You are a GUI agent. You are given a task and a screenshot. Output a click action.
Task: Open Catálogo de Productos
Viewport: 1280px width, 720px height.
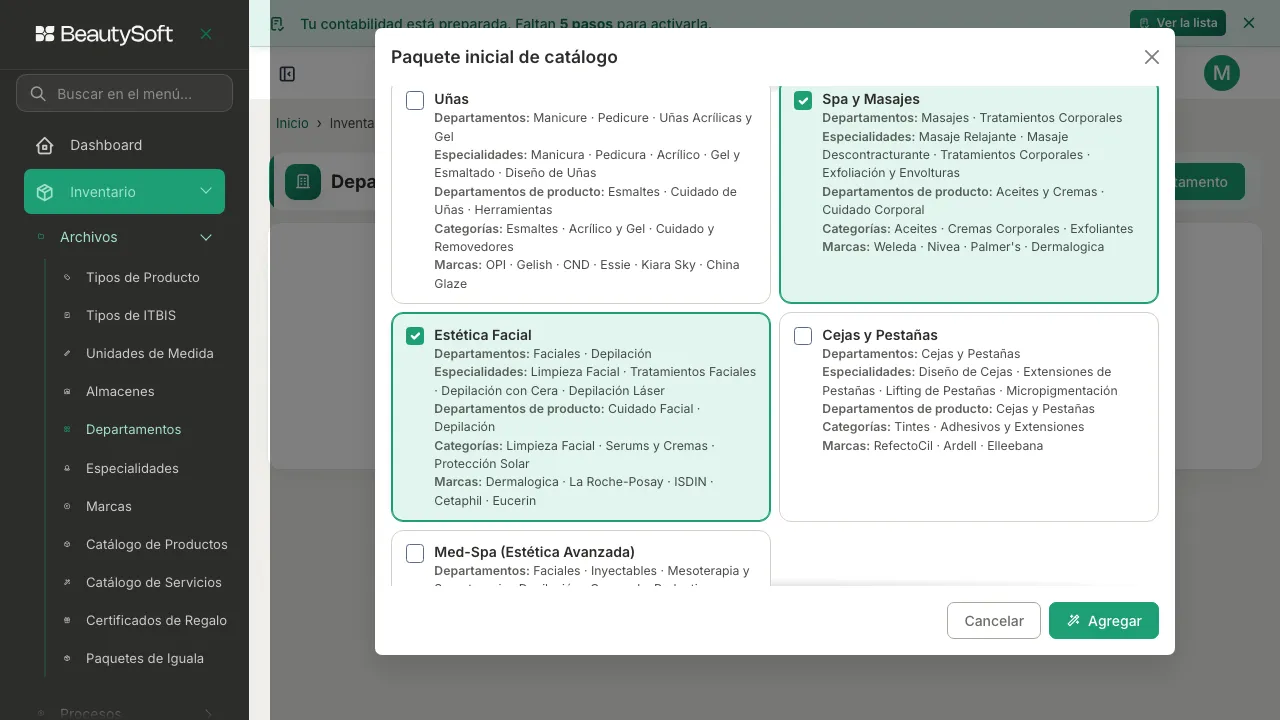tap(157, 544)
